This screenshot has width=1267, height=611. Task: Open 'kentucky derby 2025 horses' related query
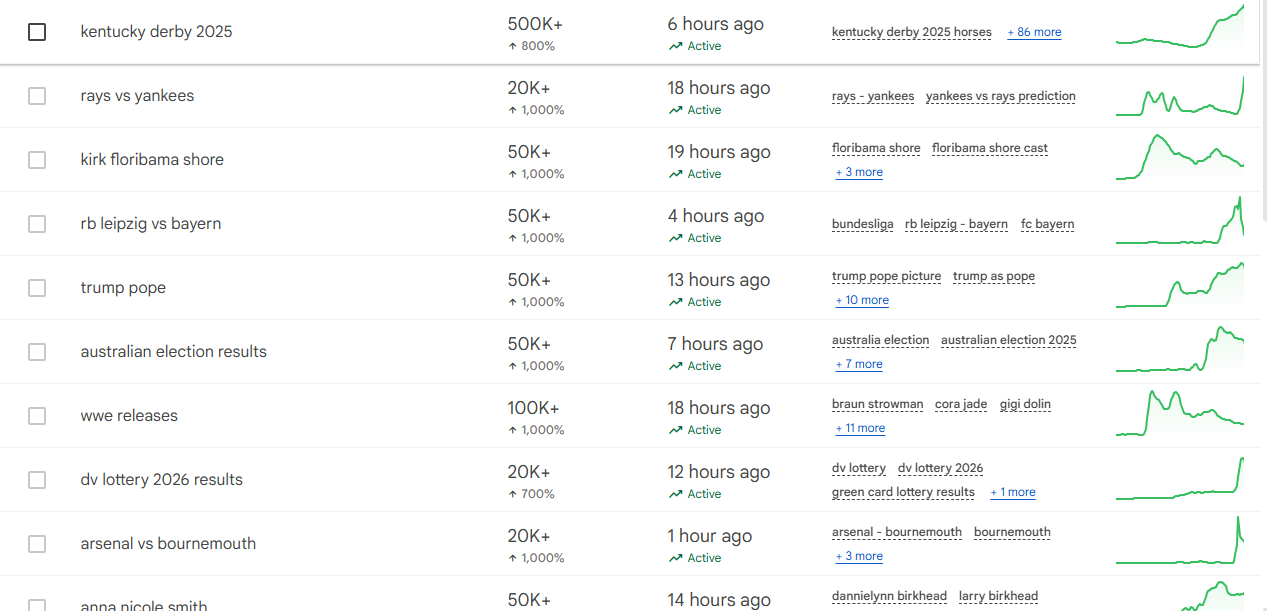(x=912, y=32)
